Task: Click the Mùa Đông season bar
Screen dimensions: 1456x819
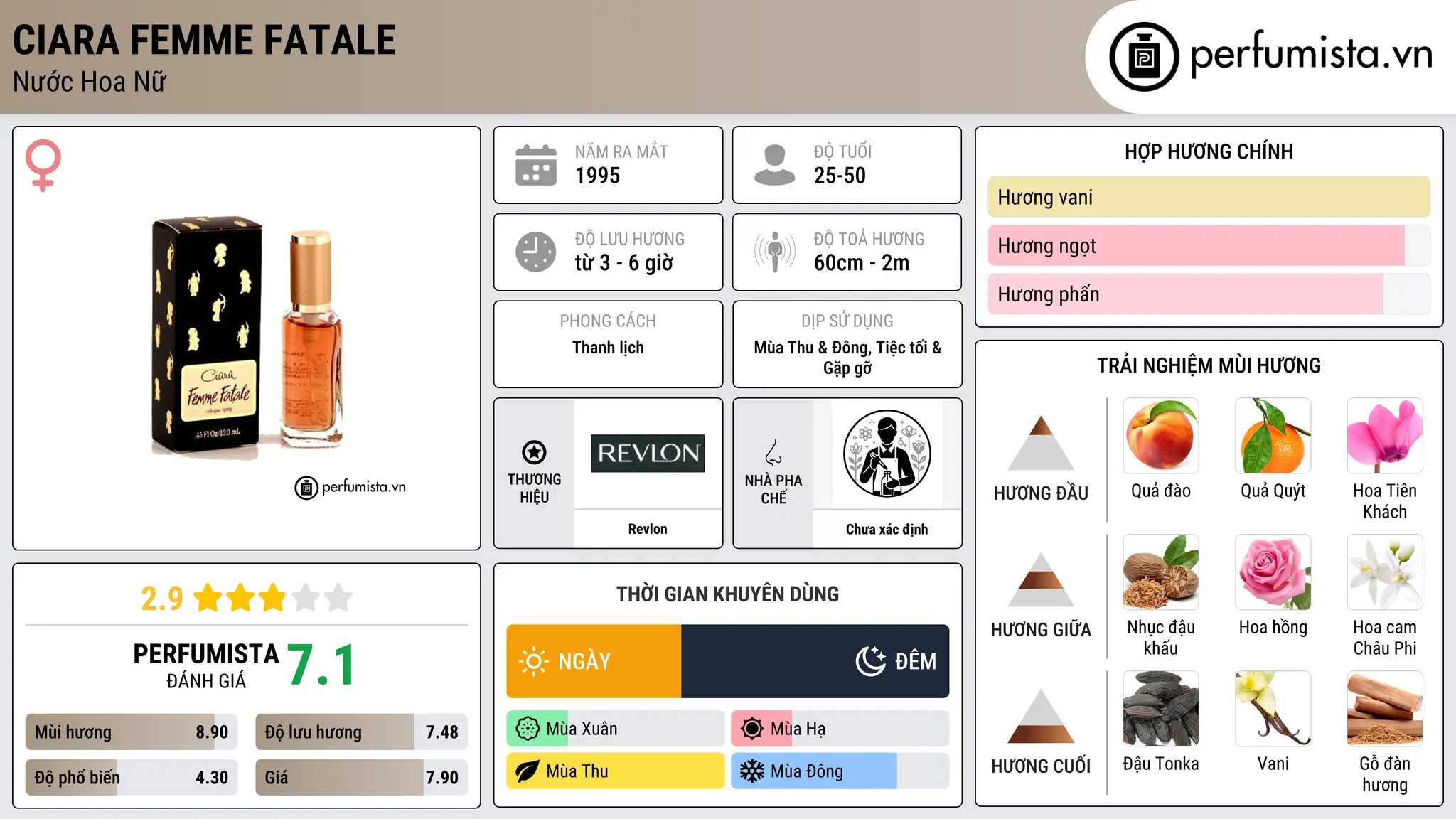Action: [840, 771]
